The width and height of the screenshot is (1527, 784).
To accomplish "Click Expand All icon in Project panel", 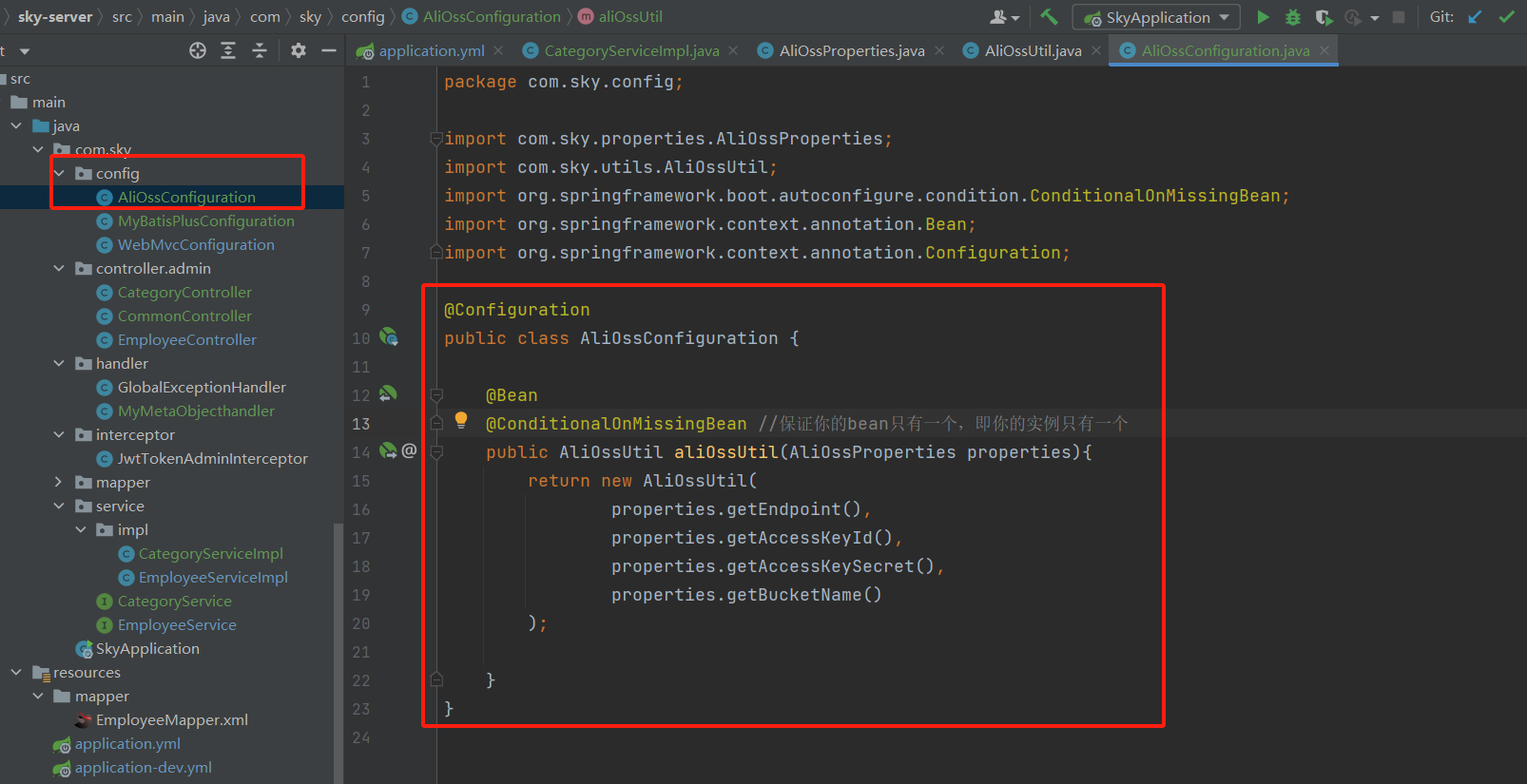I will (x=228, y=50).
